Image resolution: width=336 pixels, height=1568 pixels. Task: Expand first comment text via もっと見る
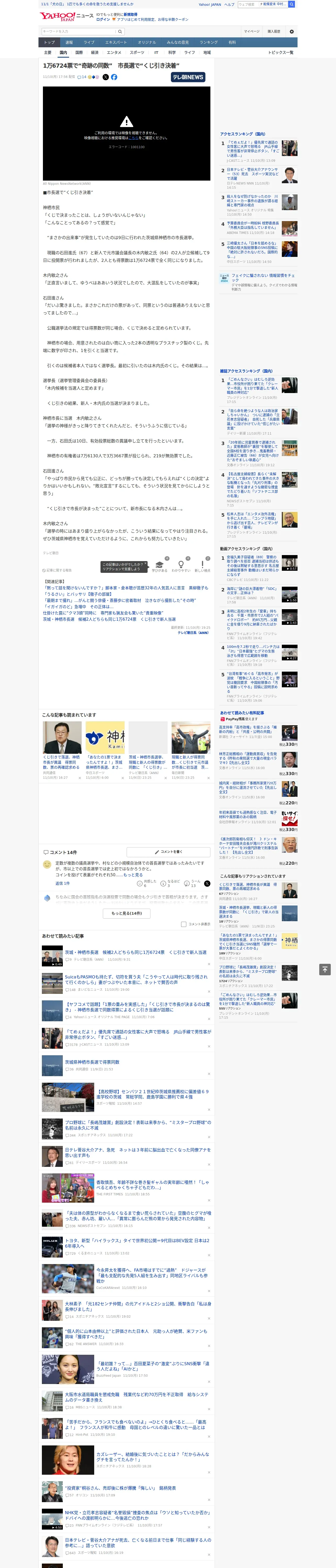coord(133,875)
